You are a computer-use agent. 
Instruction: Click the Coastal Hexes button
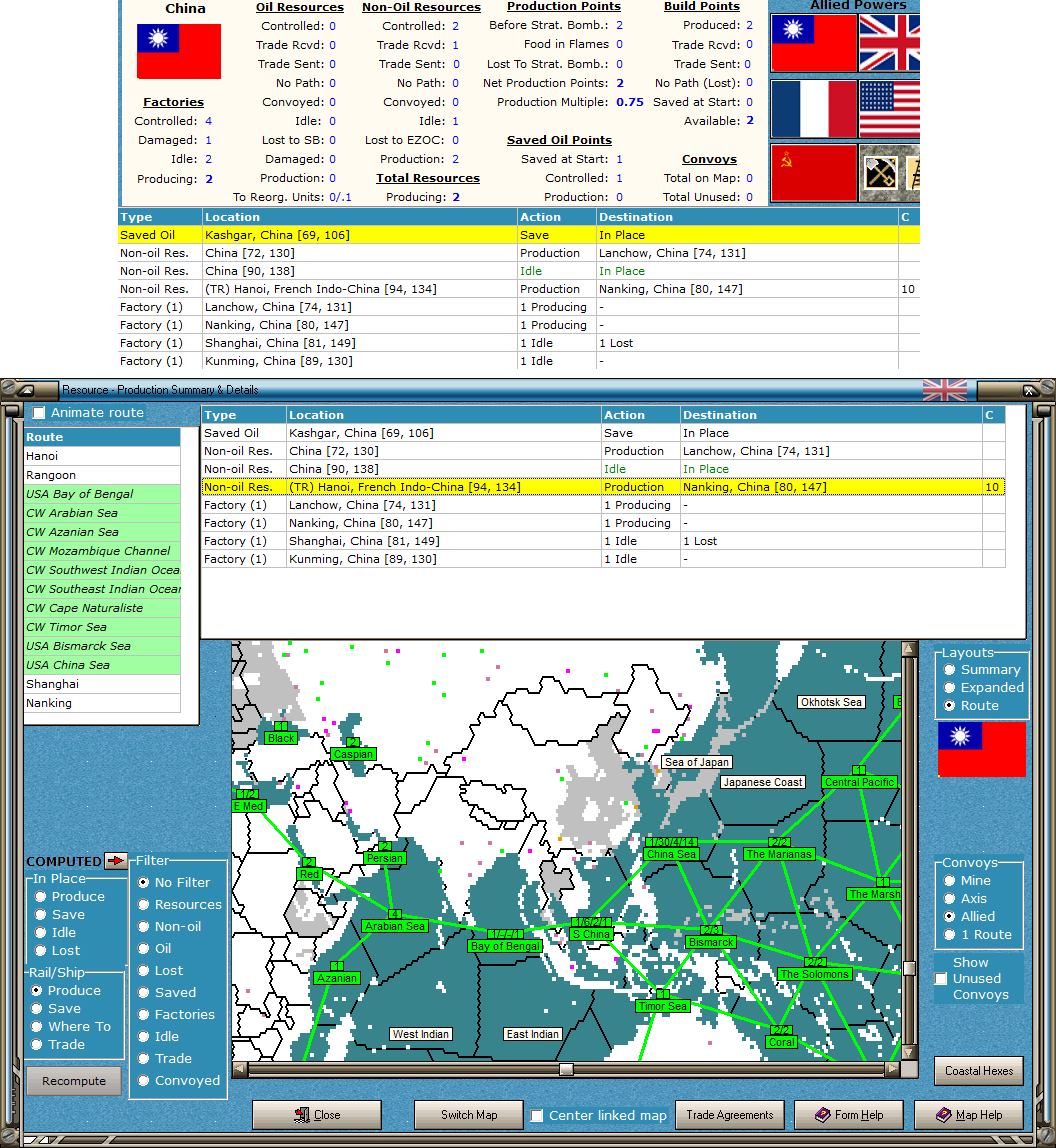point(979,1071)
